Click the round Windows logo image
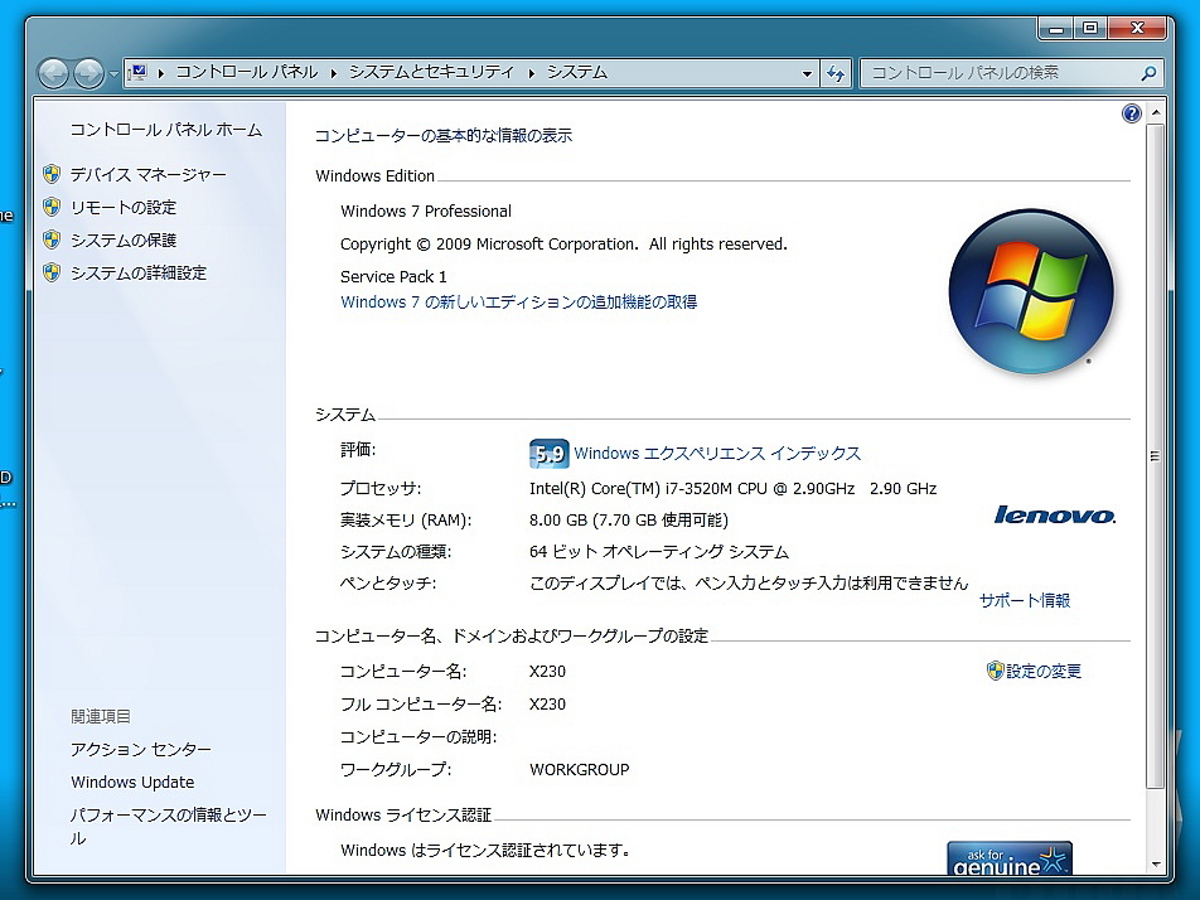This screenshot has width=1200, height=900. (1031, 292)
